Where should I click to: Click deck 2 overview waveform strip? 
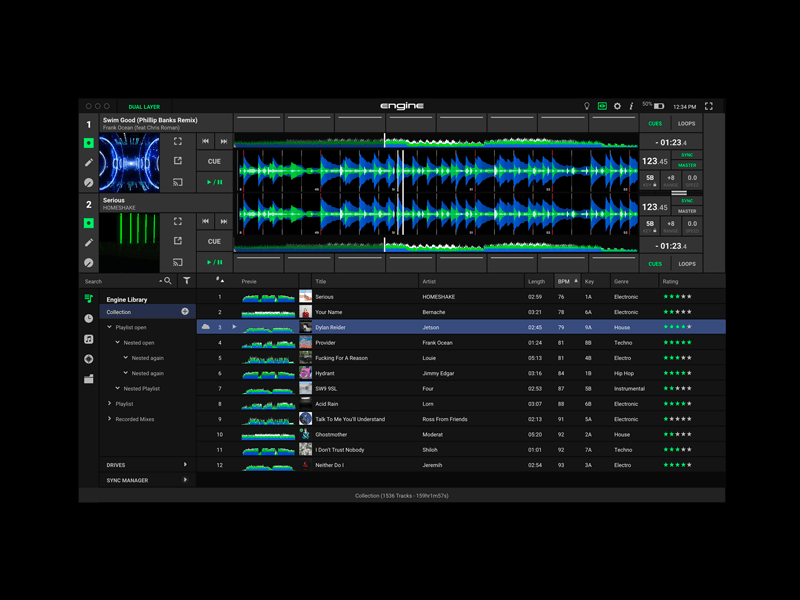pos(436,246)
